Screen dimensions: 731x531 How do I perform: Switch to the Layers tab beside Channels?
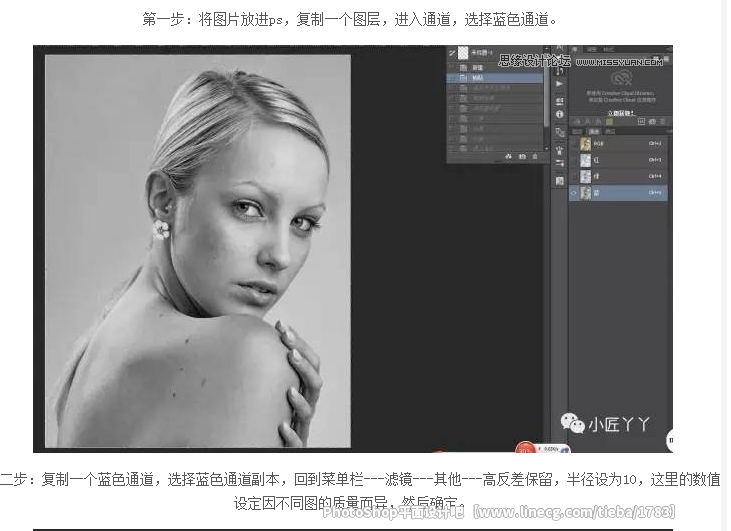(x=577, y=131)
